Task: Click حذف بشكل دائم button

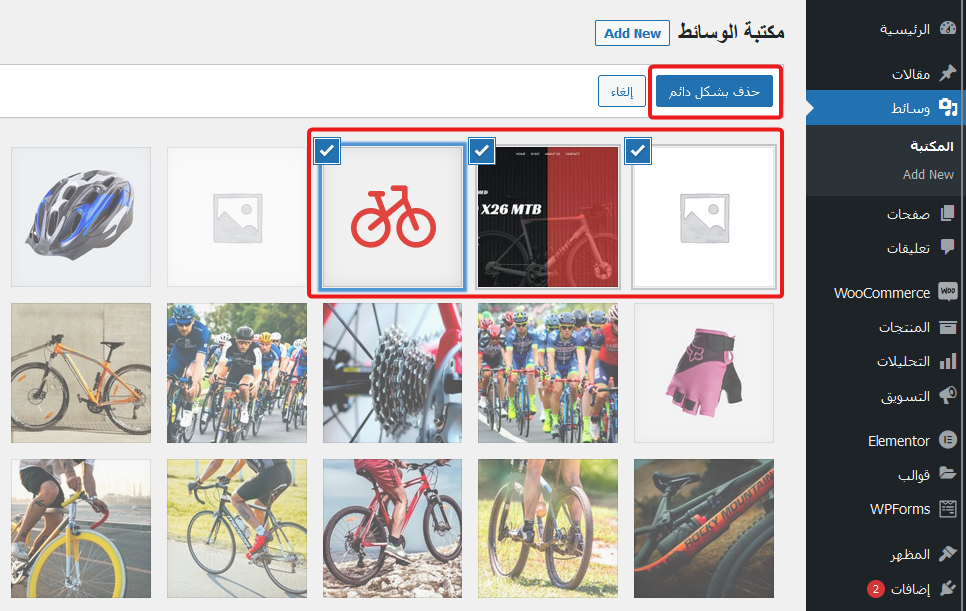Action: pyautogui.click(x=715, y=91)
